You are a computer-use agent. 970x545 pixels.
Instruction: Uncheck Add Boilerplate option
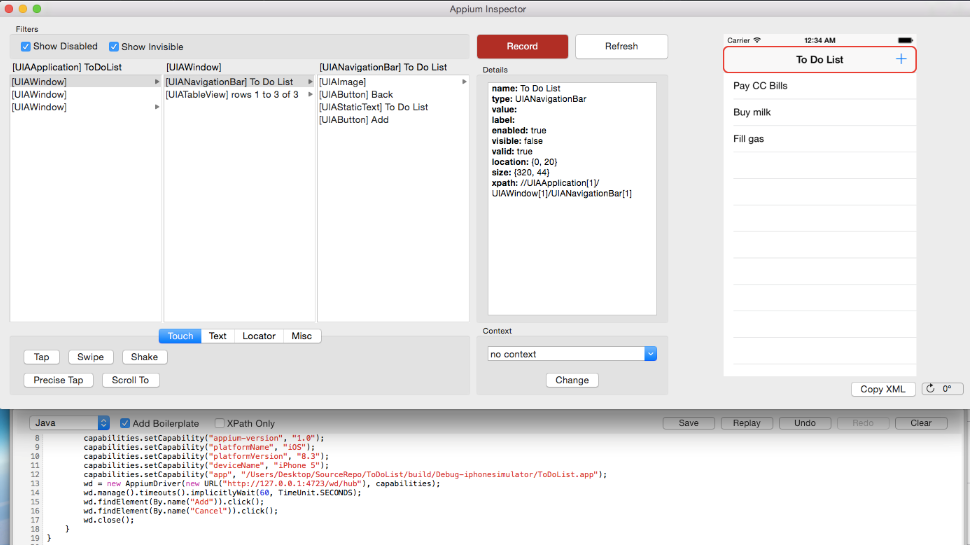pos(125,423)
